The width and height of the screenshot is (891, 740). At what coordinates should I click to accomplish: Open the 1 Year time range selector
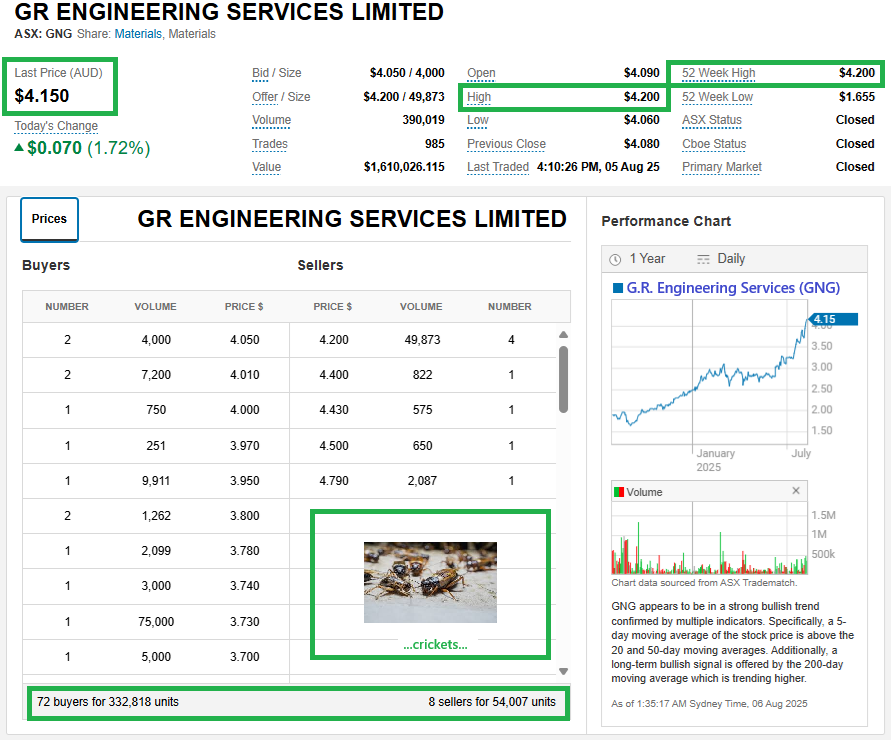[x=637, y=259]
